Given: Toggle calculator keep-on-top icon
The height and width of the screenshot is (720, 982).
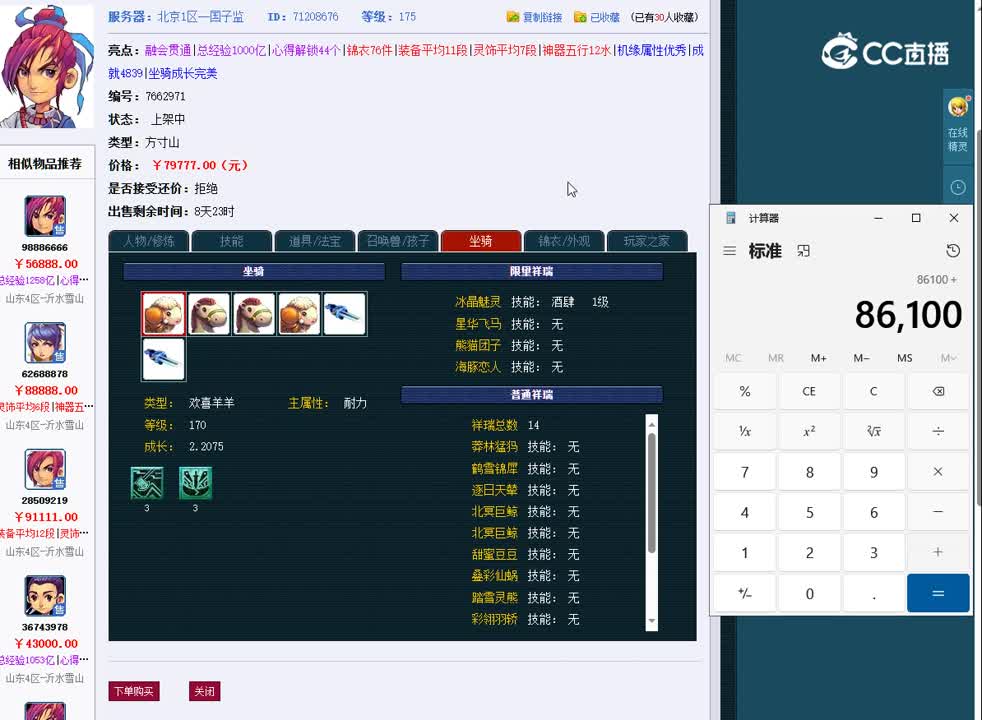Looking at the screenshot, I should 804,251.
